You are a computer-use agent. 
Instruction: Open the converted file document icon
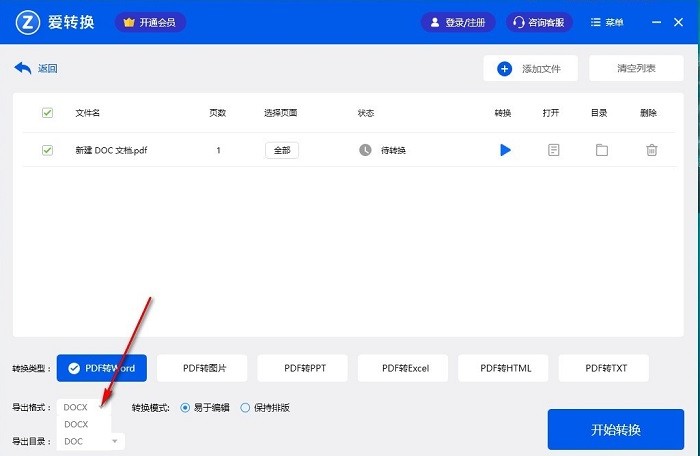click(x=553, y=150)
